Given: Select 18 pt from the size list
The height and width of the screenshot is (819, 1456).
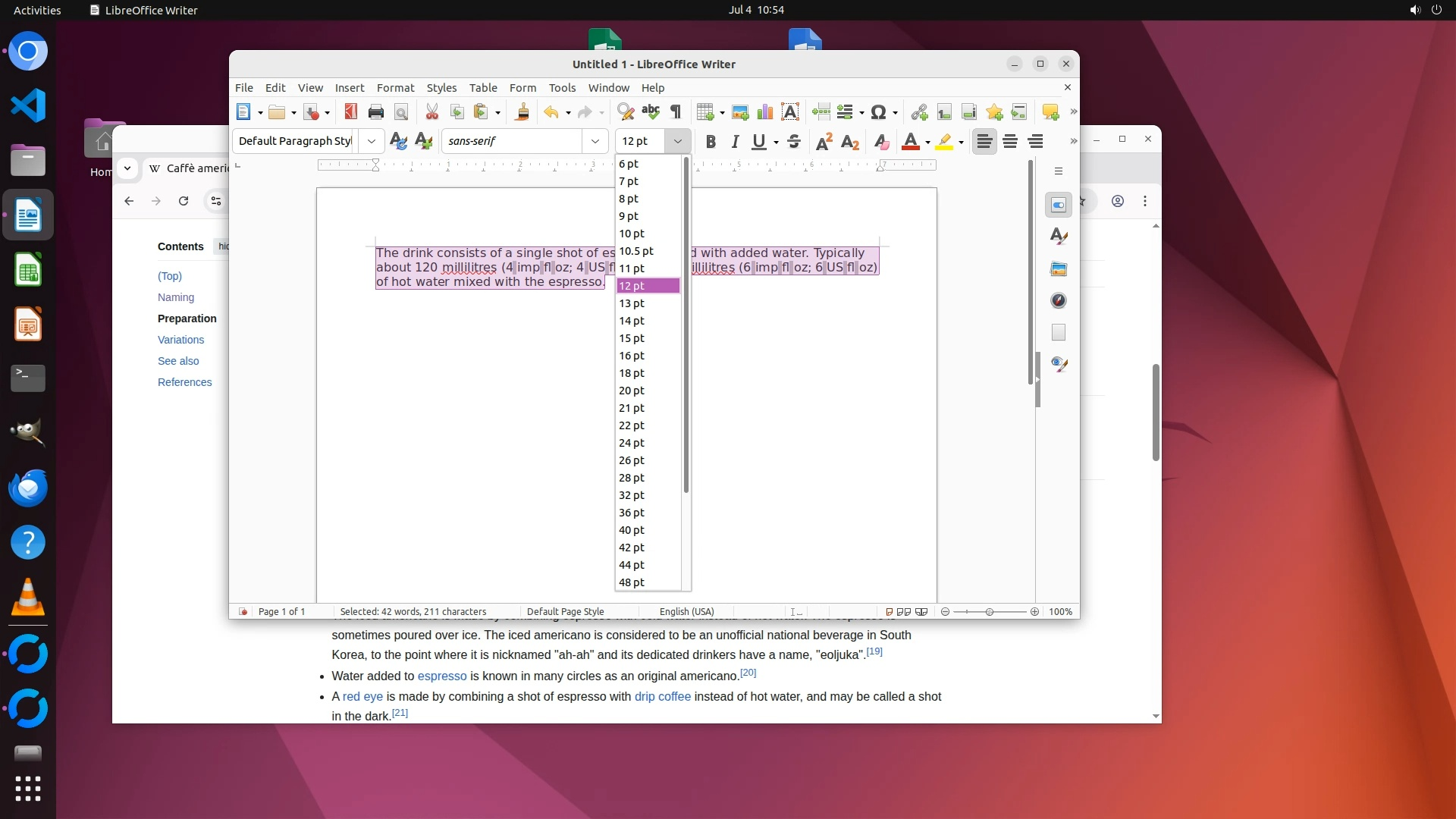Looking at the screenshot, I should tap(632, 373).
